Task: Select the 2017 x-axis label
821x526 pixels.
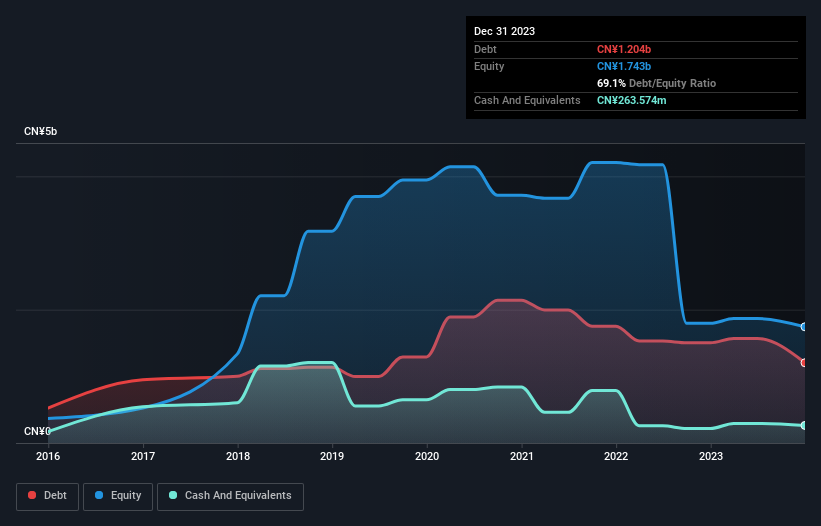Action: [x=143, y=456]
